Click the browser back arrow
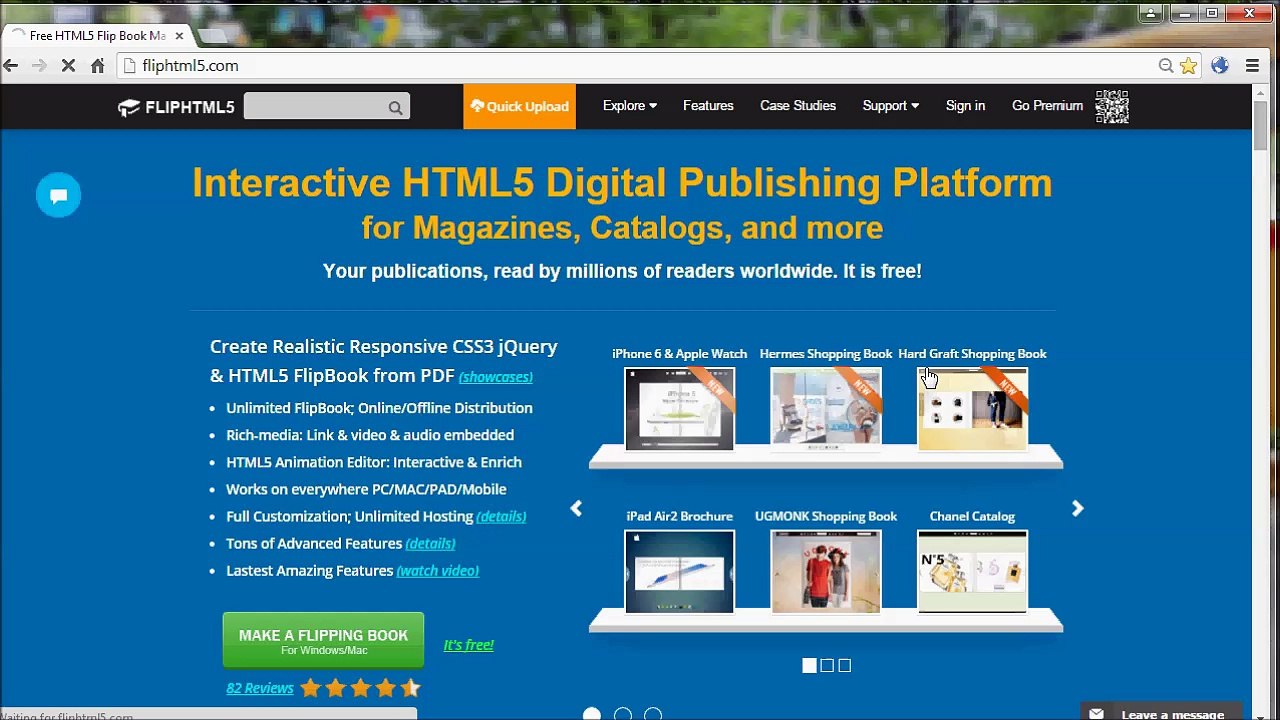 (11, 66)
